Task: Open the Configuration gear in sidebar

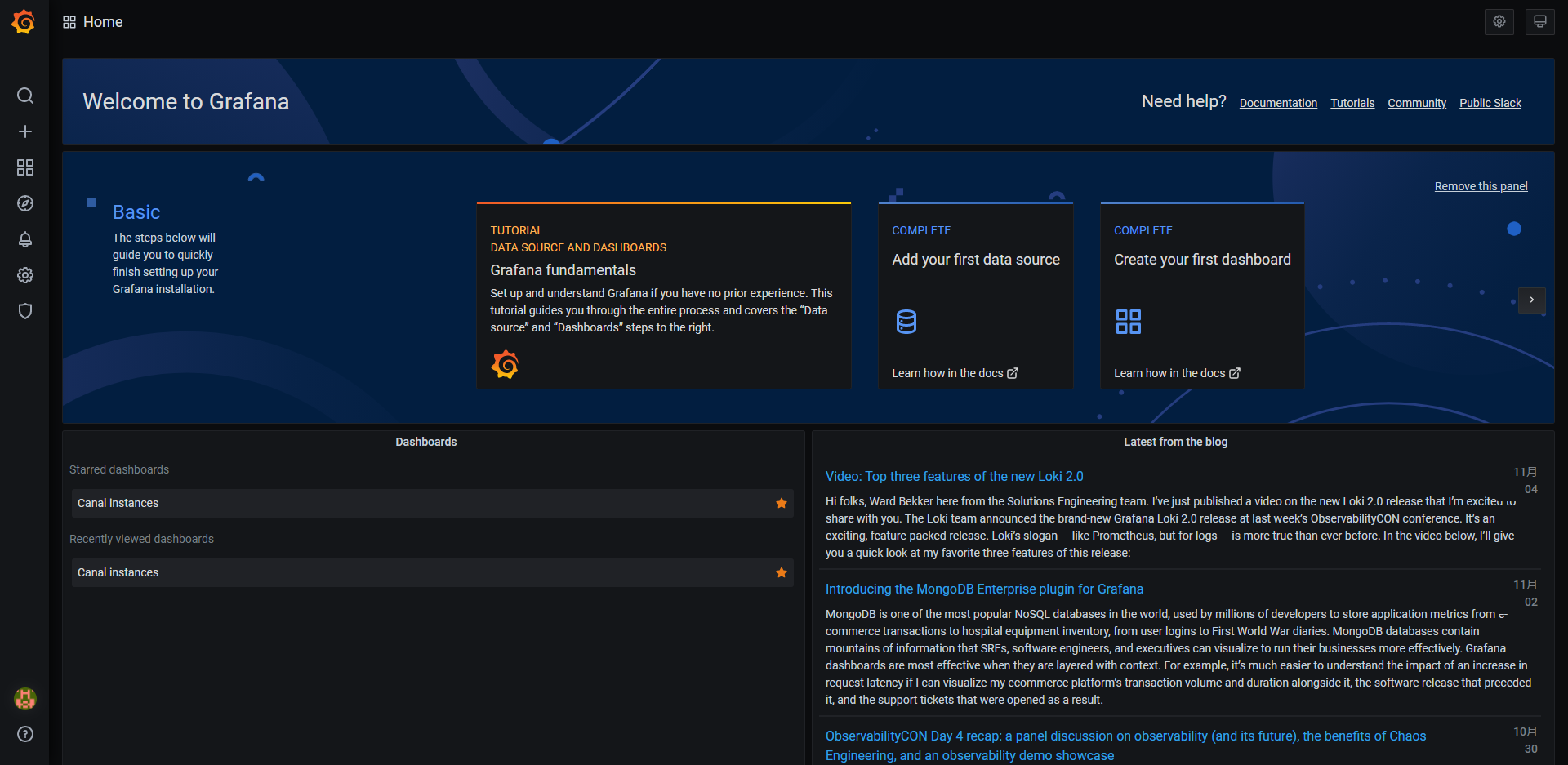Action: click(25, 275)
